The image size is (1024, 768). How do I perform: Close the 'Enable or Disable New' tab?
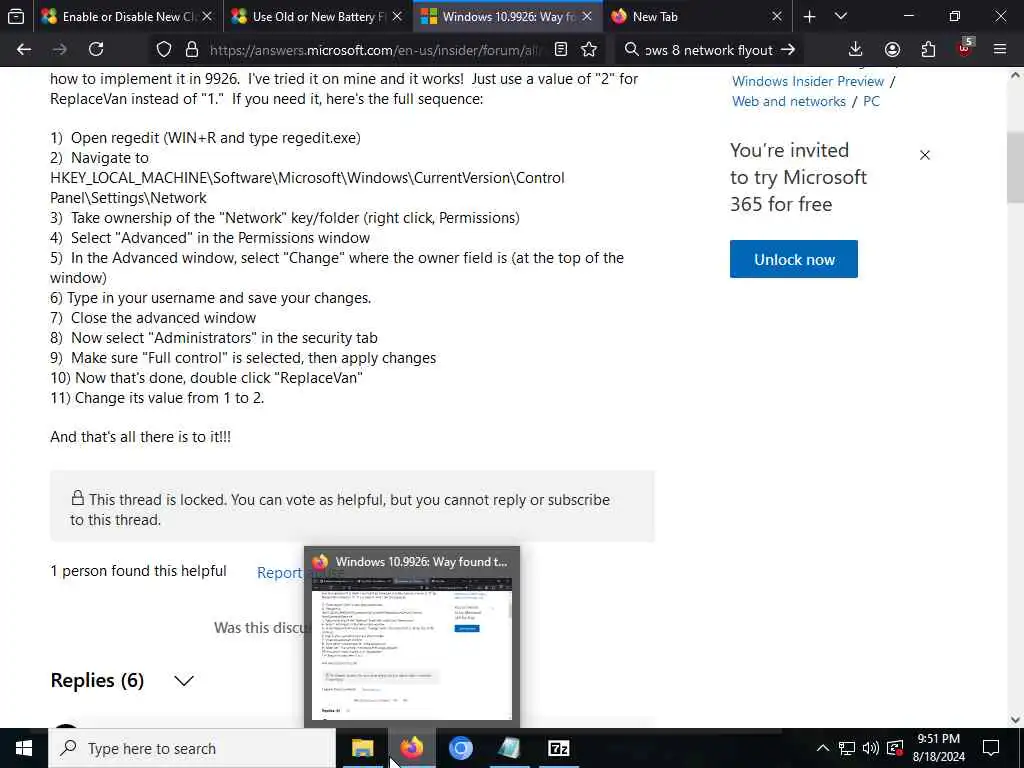pos(207,17)
